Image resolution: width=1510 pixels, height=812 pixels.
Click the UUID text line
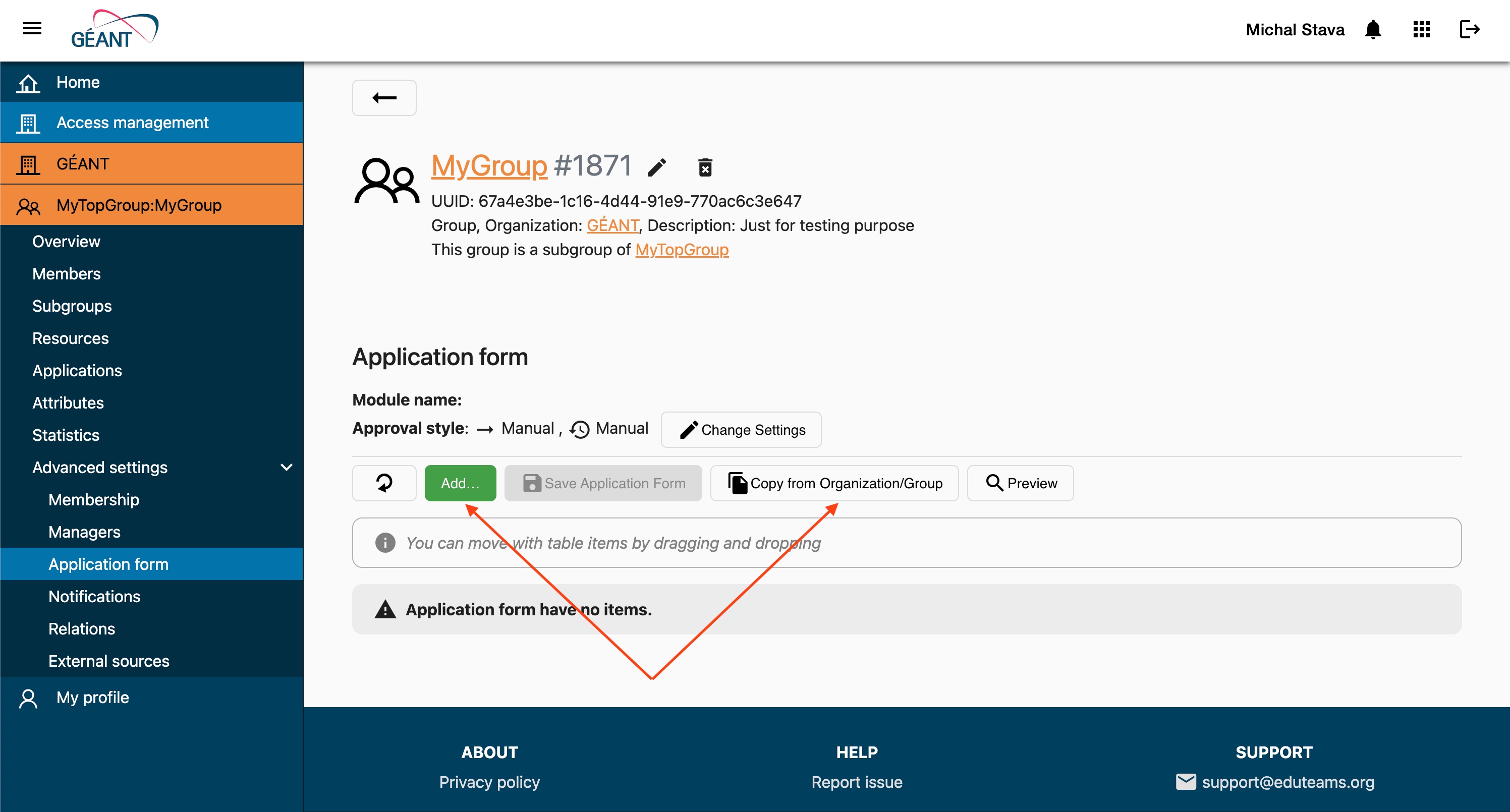click(616, 201)
